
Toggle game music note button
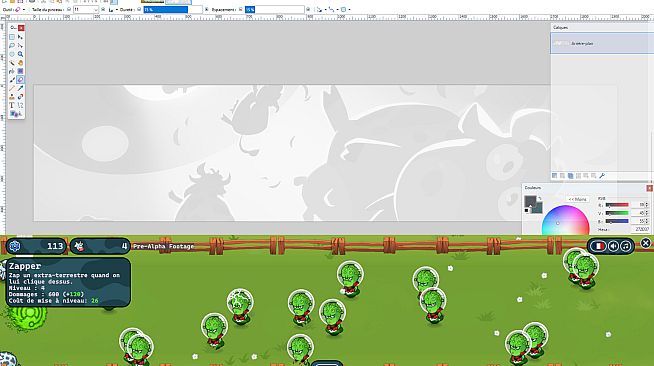pos(626,246)
